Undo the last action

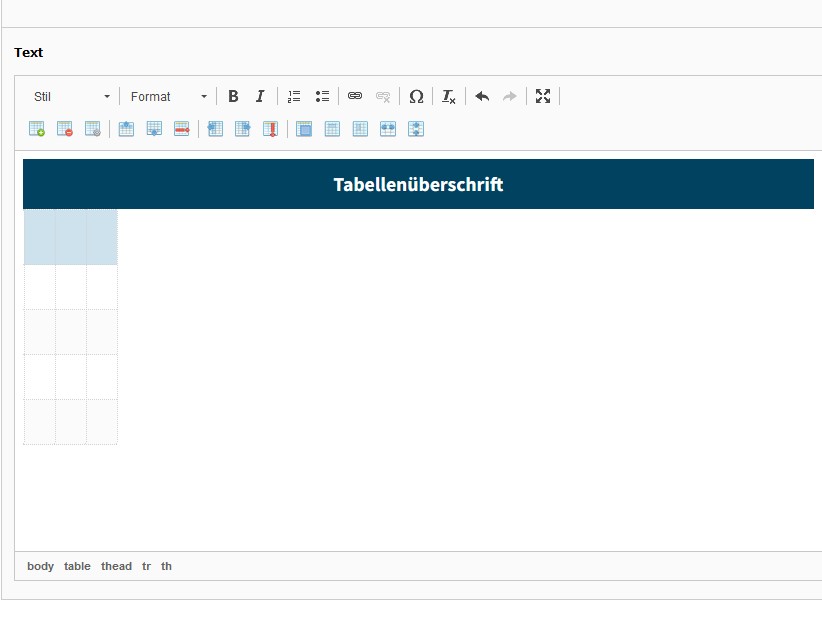click(x=482, y=97)
